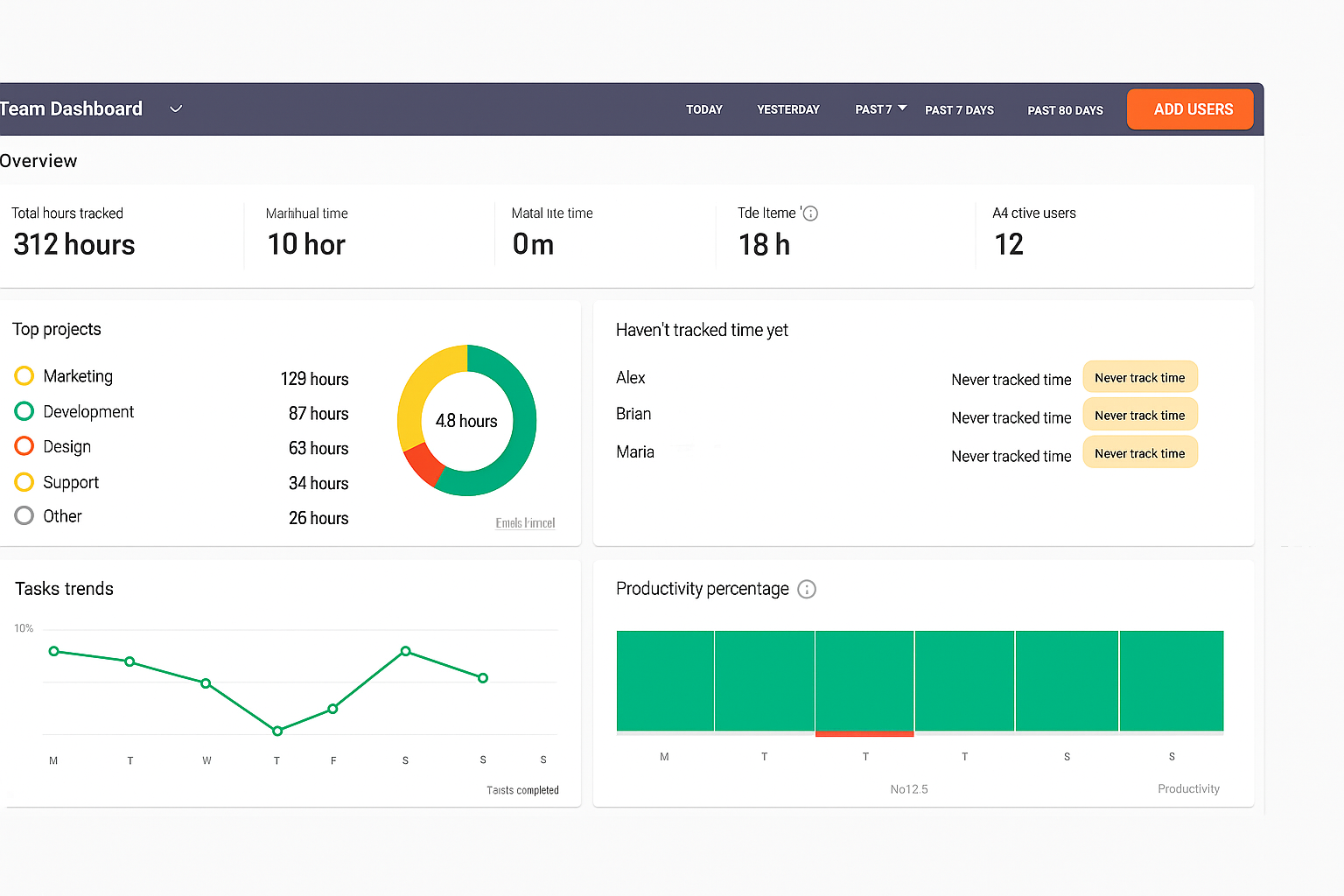This screenshot has height=896, width=1344.
Task: Click Development green circle icon
Action: tap(24, 411)
